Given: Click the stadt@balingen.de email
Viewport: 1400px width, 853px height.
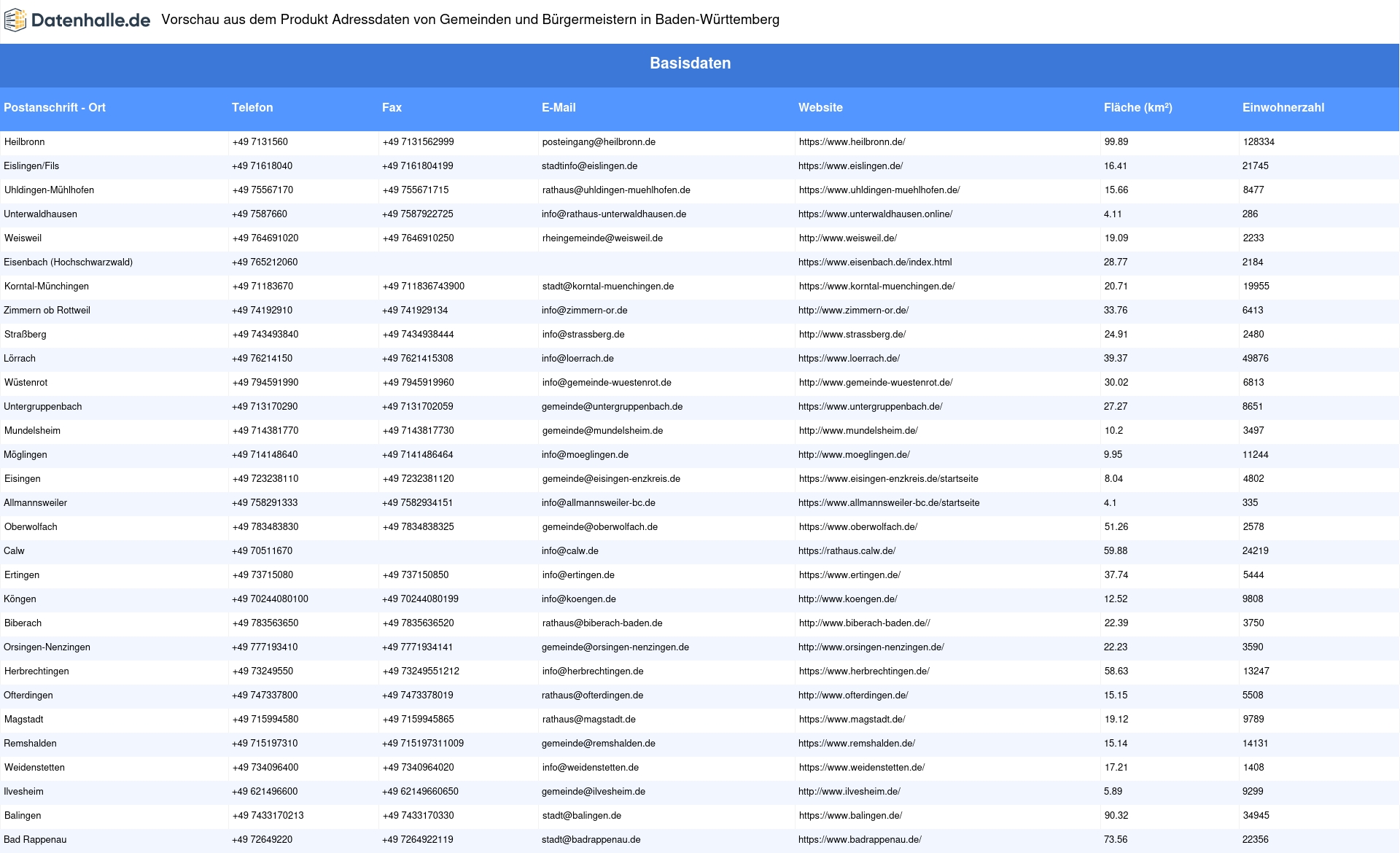Looking at the screenshot, I should click(x=582, y=816).
